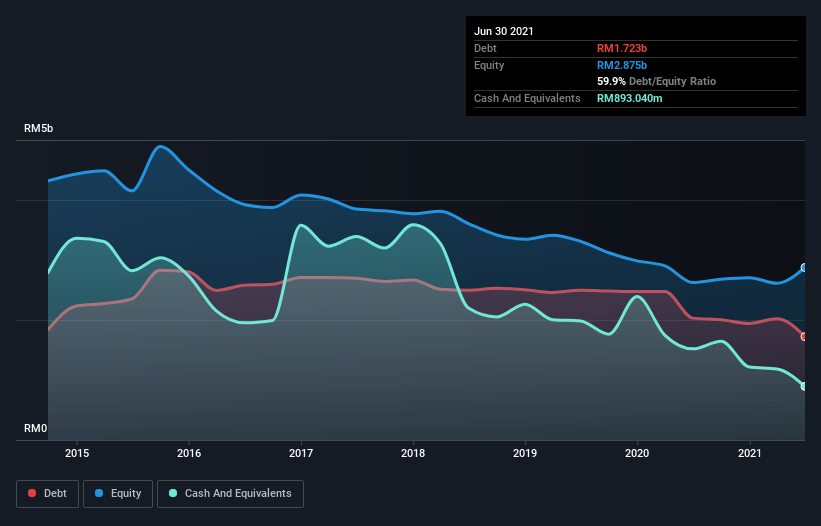Toggle the Cash And Equivalents legend button

click(x=230, y=494)
